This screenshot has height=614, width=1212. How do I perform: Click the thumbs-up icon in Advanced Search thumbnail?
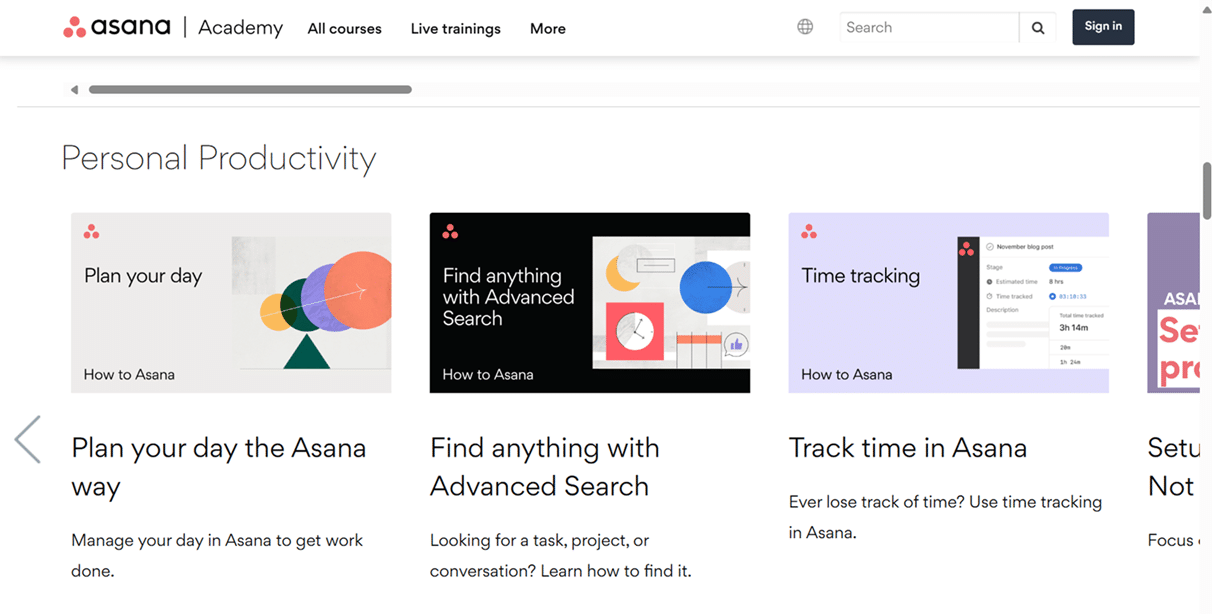click(737, 344)
